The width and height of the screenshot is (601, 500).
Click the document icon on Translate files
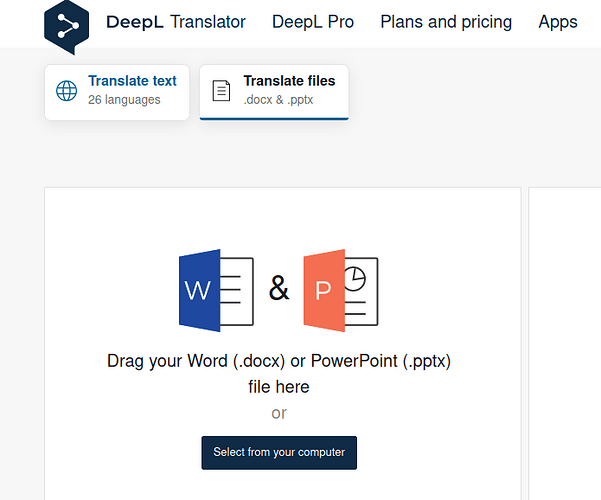point(222,91)
